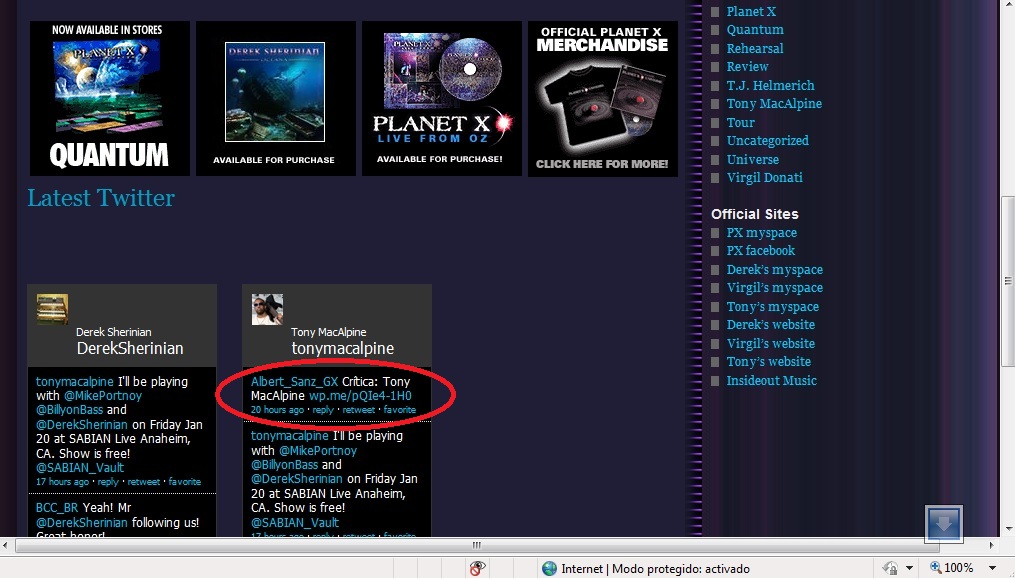Open the Official Planet X Merchandise banner
This screenshot has height=579, width=1015.
click(x=603, y=98)
